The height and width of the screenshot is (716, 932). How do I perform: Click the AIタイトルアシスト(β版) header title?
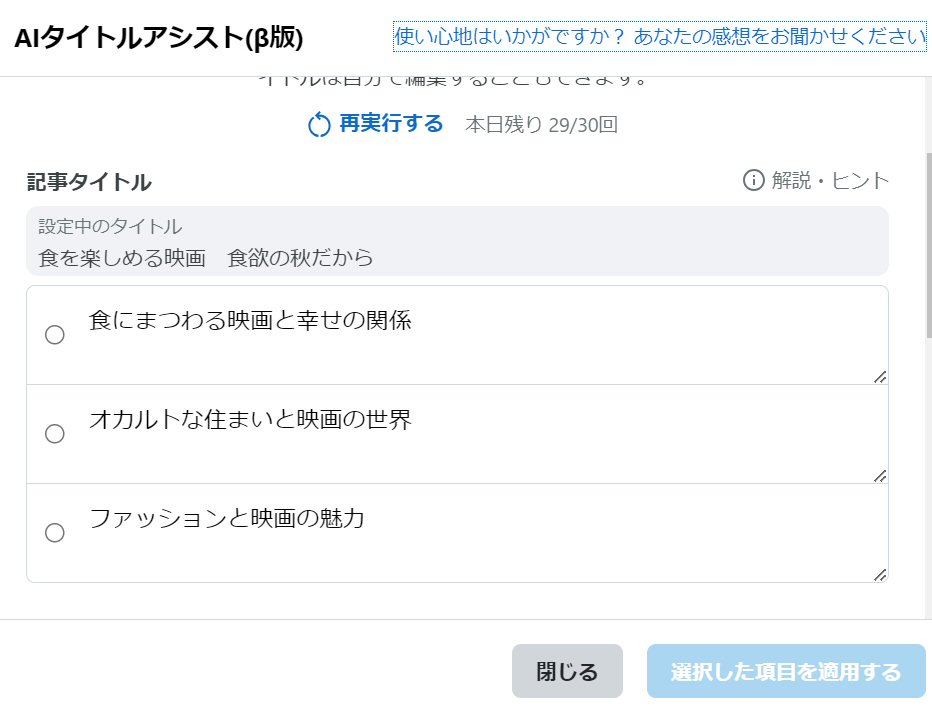click(159, 37)
